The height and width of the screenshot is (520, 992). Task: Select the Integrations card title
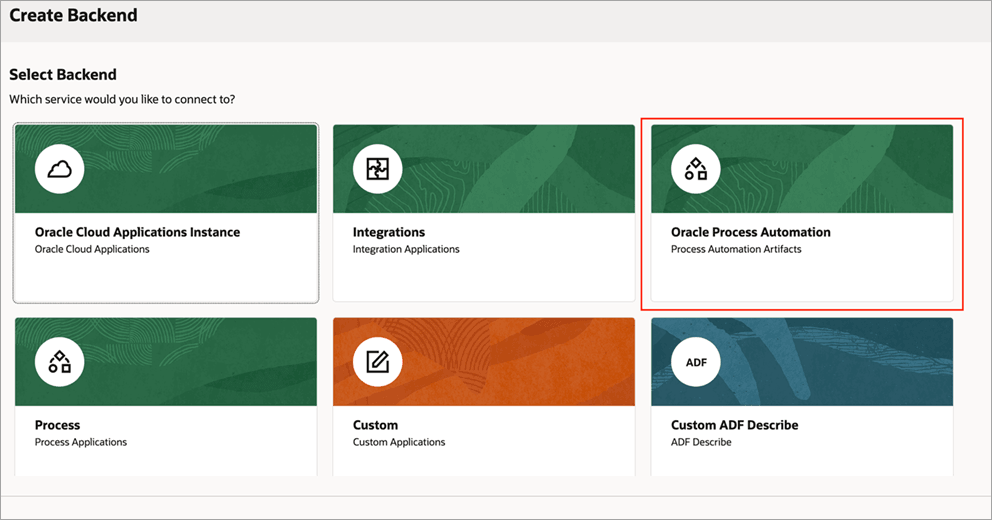coord(389,232)
